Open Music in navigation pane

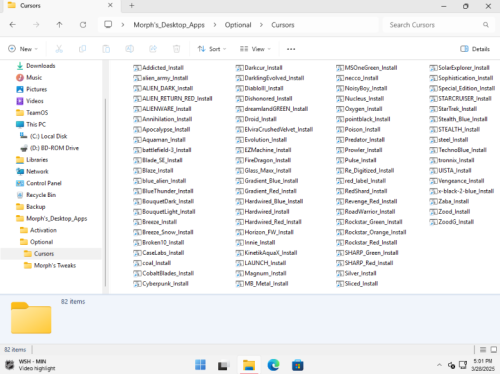click(34, 77)
